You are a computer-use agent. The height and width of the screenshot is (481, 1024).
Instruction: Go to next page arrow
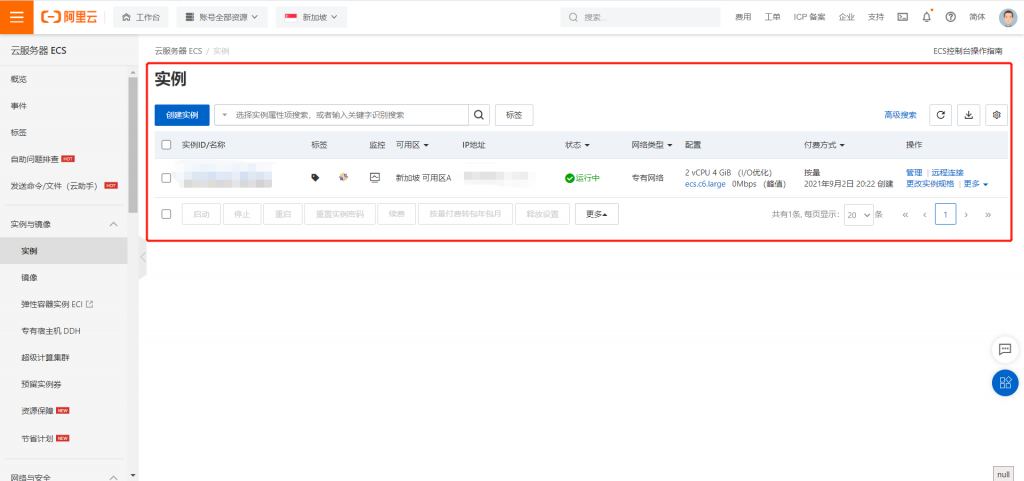point(966,214)
